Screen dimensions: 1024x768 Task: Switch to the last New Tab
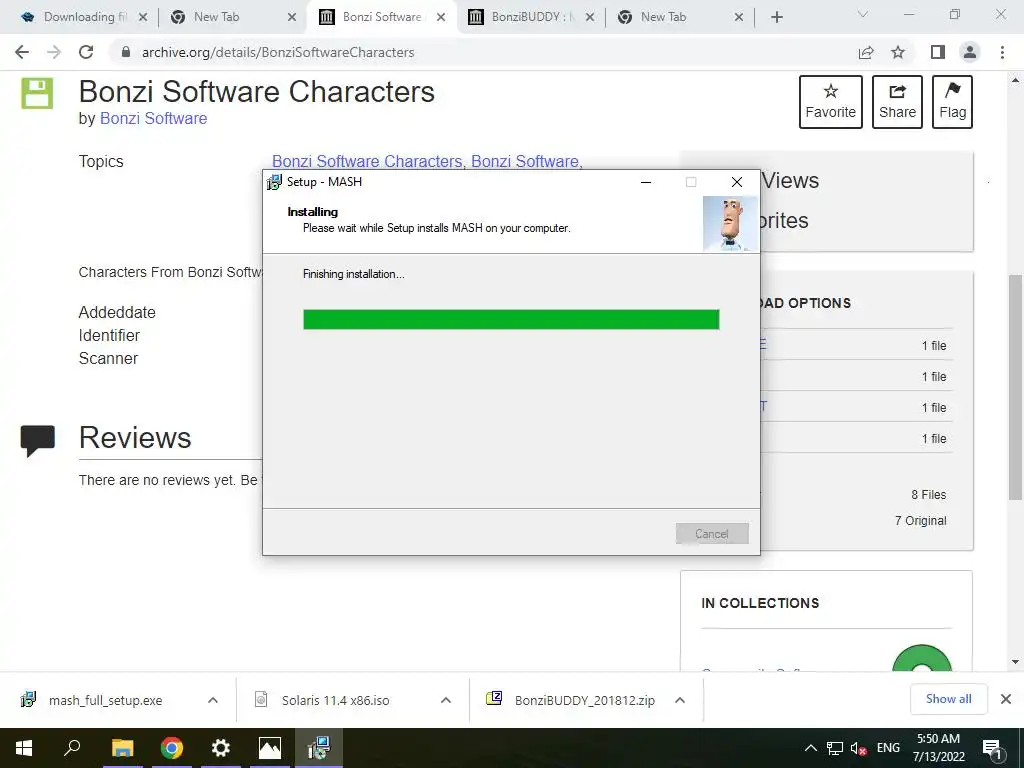pyautogui.click(x=677, y=17)
